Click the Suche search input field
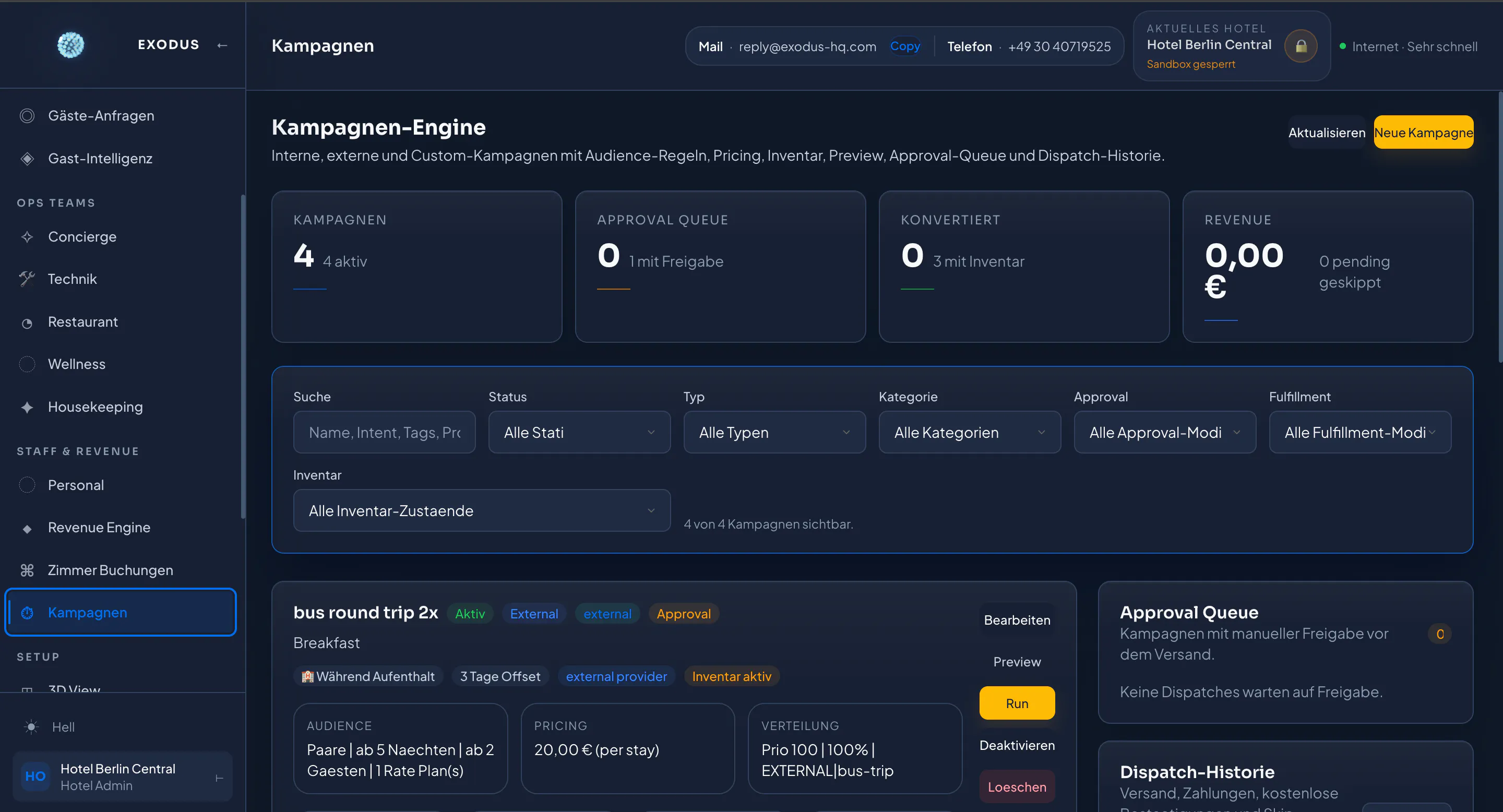 pos(385,432)
